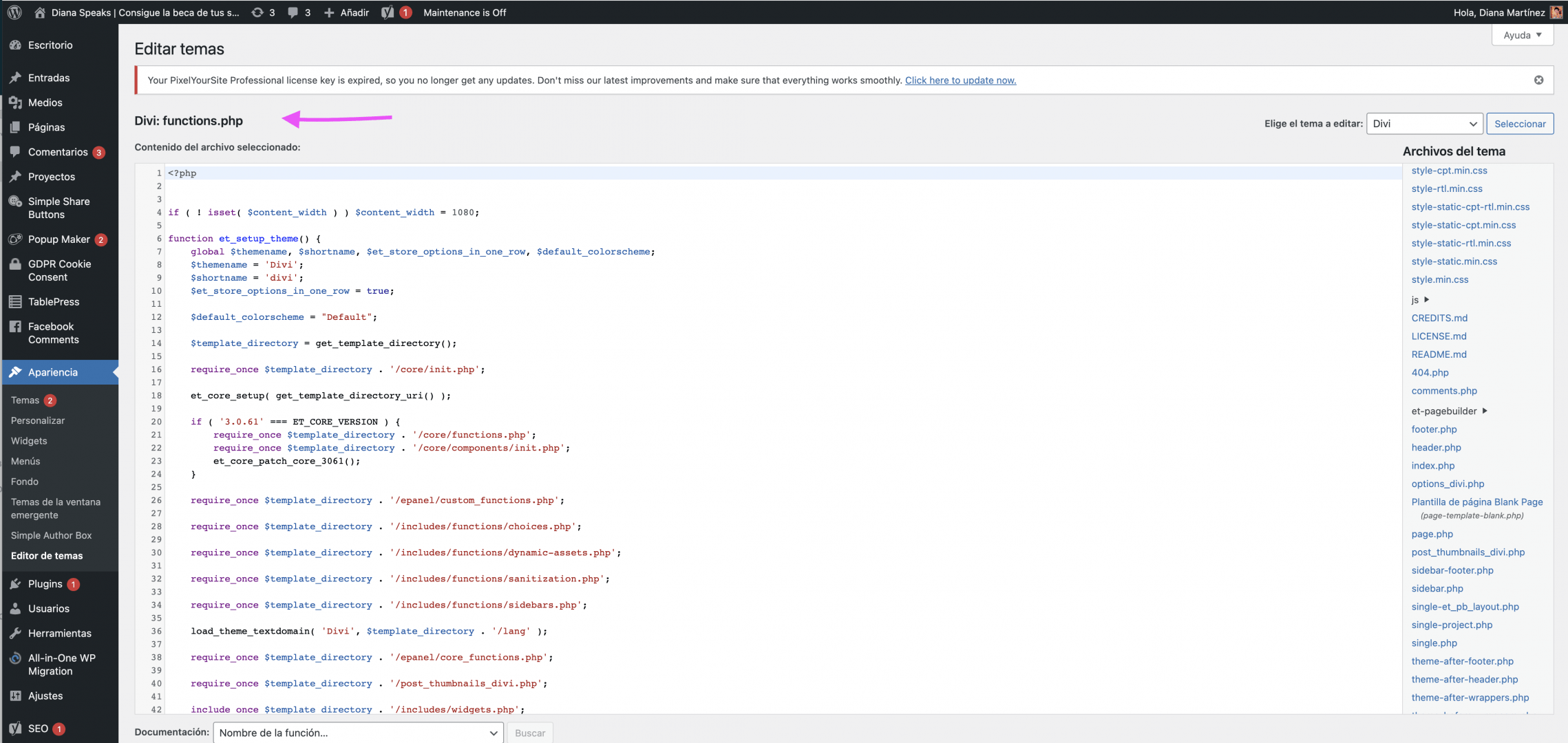Open Widgets submenu item
Image resolution: width=1568 pixels, height=743 pixels.
coord(29,441)
